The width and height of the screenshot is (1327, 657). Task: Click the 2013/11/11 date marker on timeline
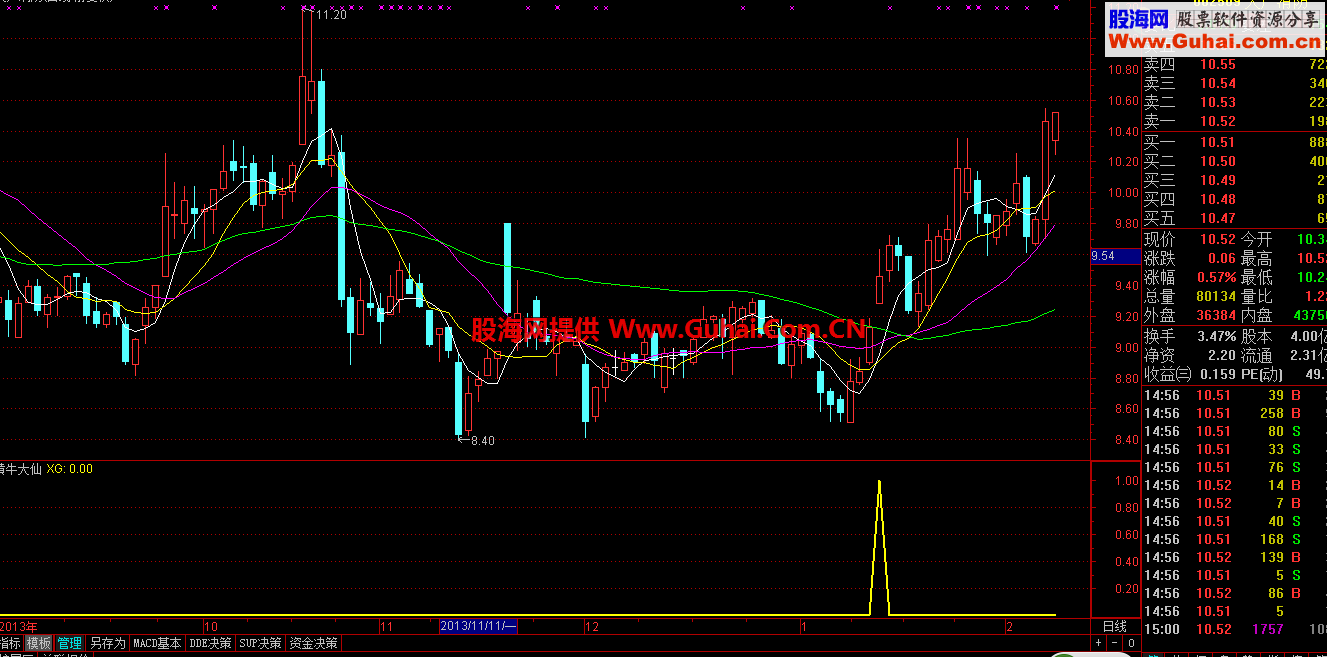pyautogui.click(x=479, y=626)
